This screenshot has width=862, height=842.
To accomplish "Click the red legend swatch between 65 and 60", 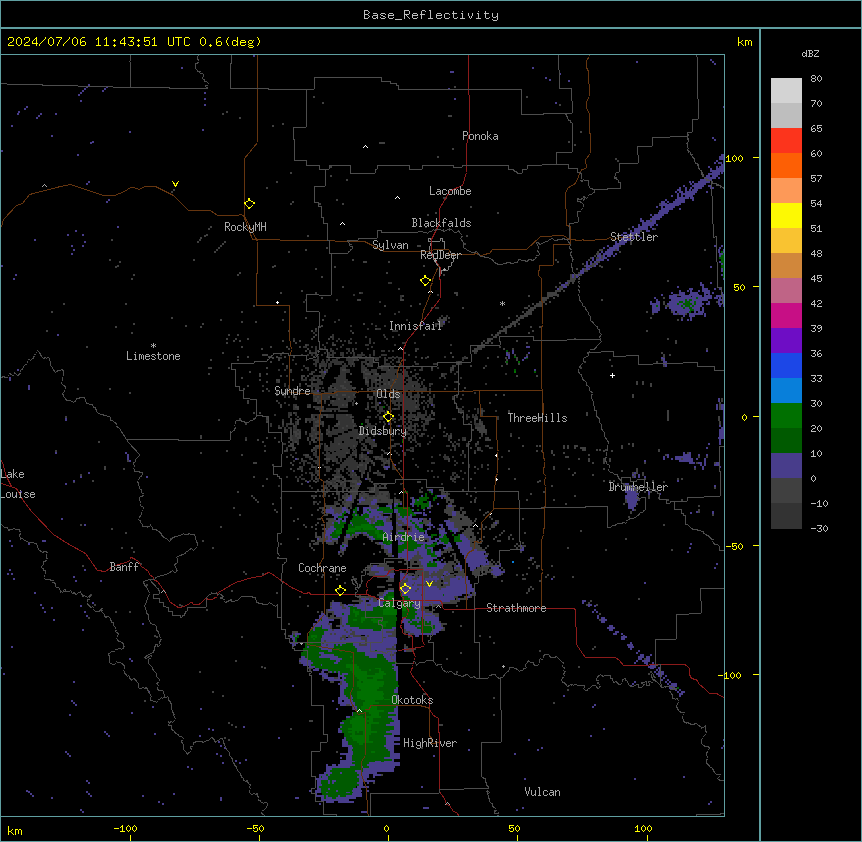I will [x=786, y=140].
